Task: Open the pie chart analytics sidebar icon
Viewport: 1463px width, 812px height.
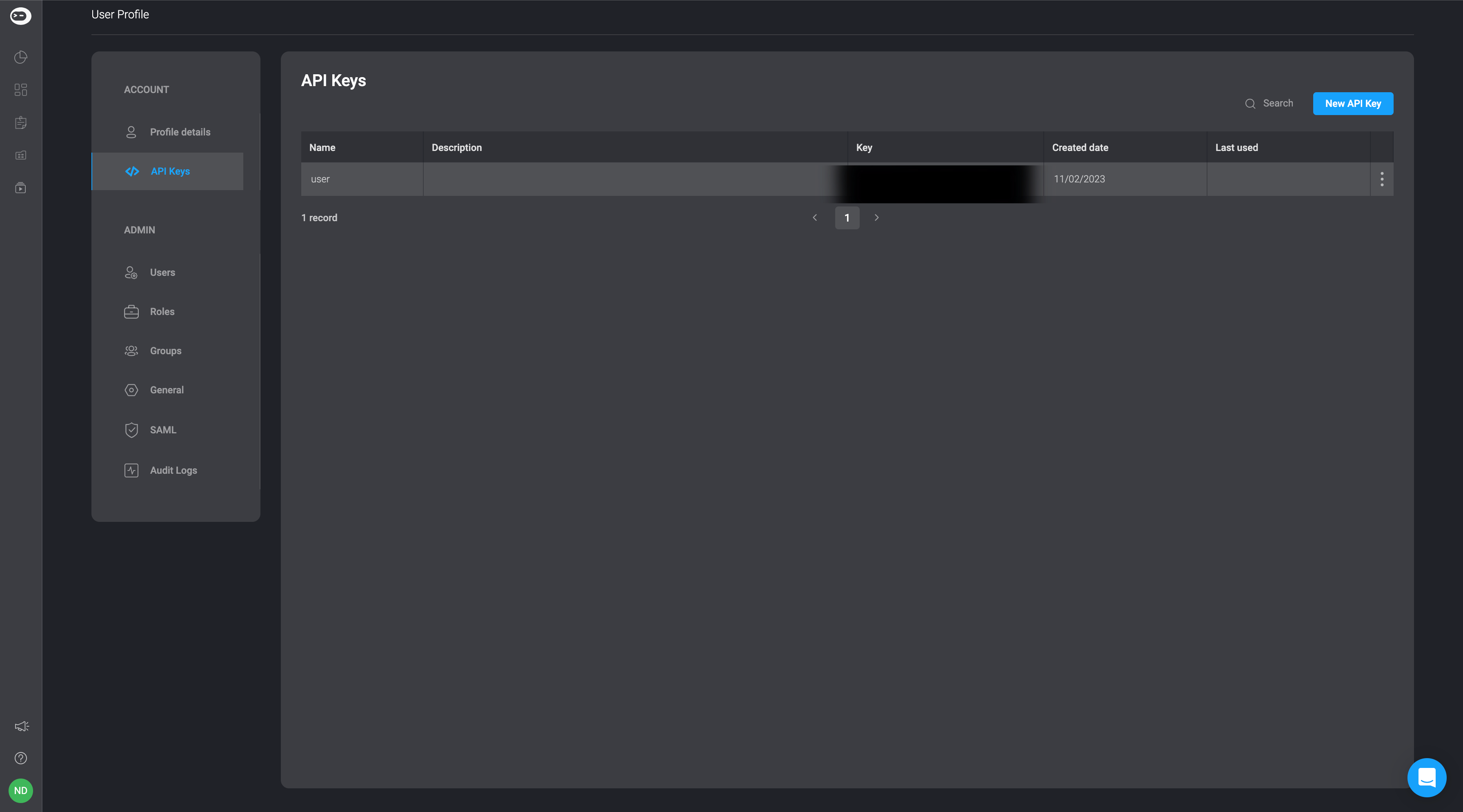Action: point(20,57)
